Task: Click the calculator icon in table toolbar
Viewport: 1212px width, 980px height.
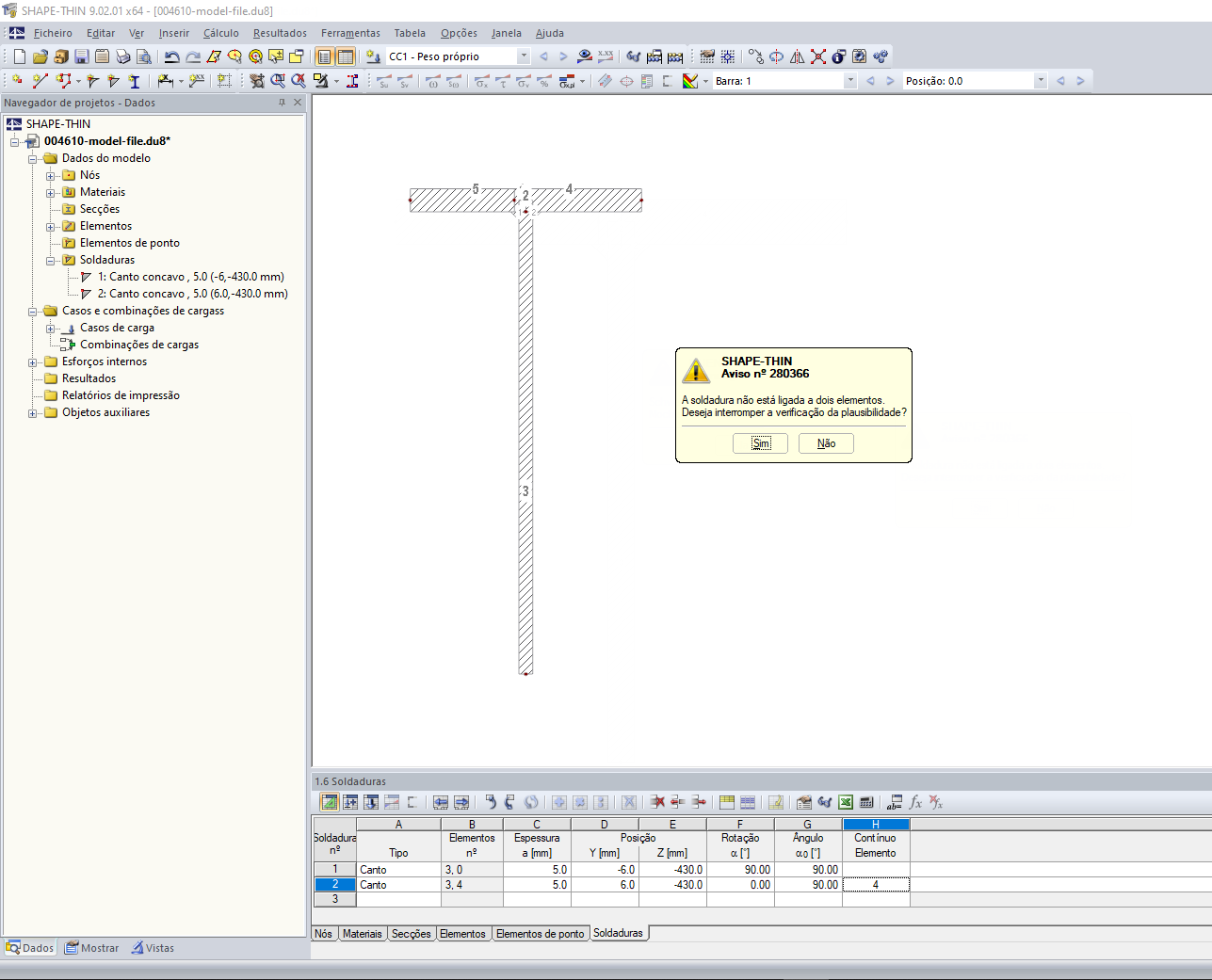Action: (866, 802)
